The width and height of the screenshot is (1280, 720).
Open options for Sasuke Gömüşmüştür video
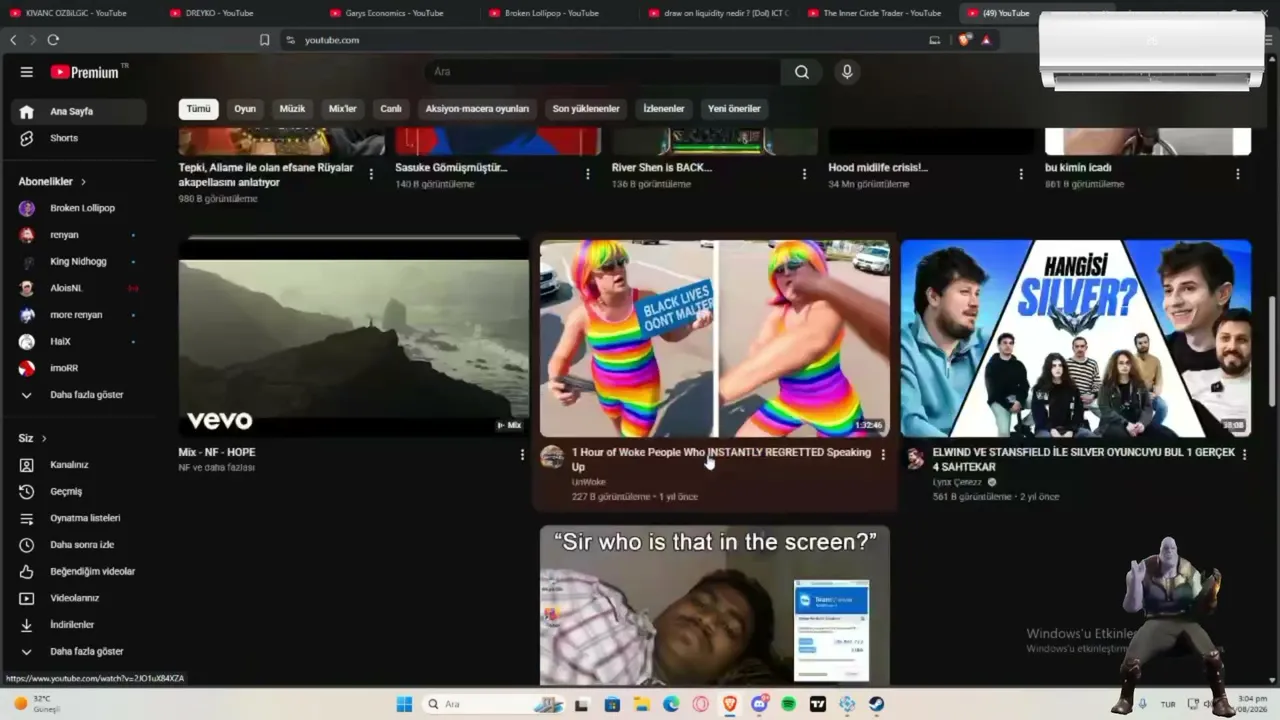coord(588,174)
